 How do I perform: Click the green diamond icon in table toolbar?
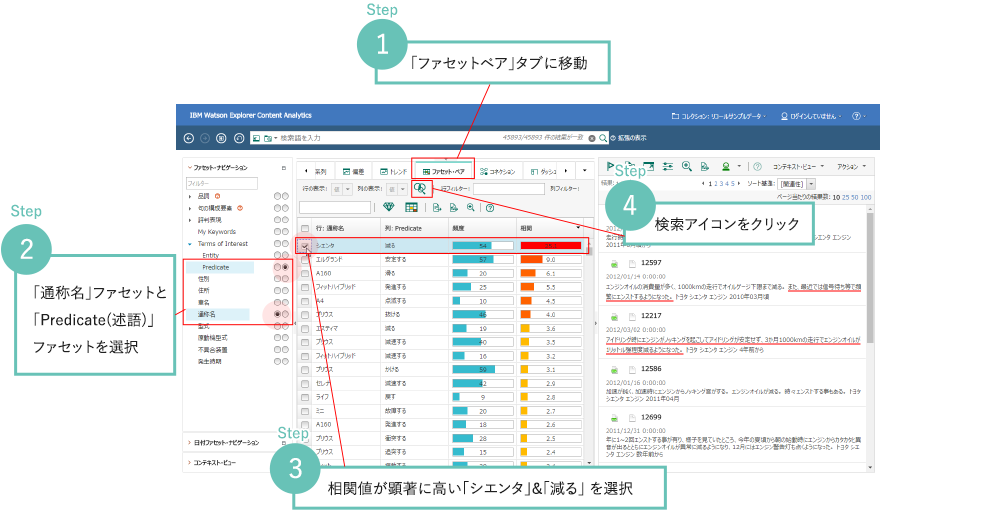(x=388, y=207)
